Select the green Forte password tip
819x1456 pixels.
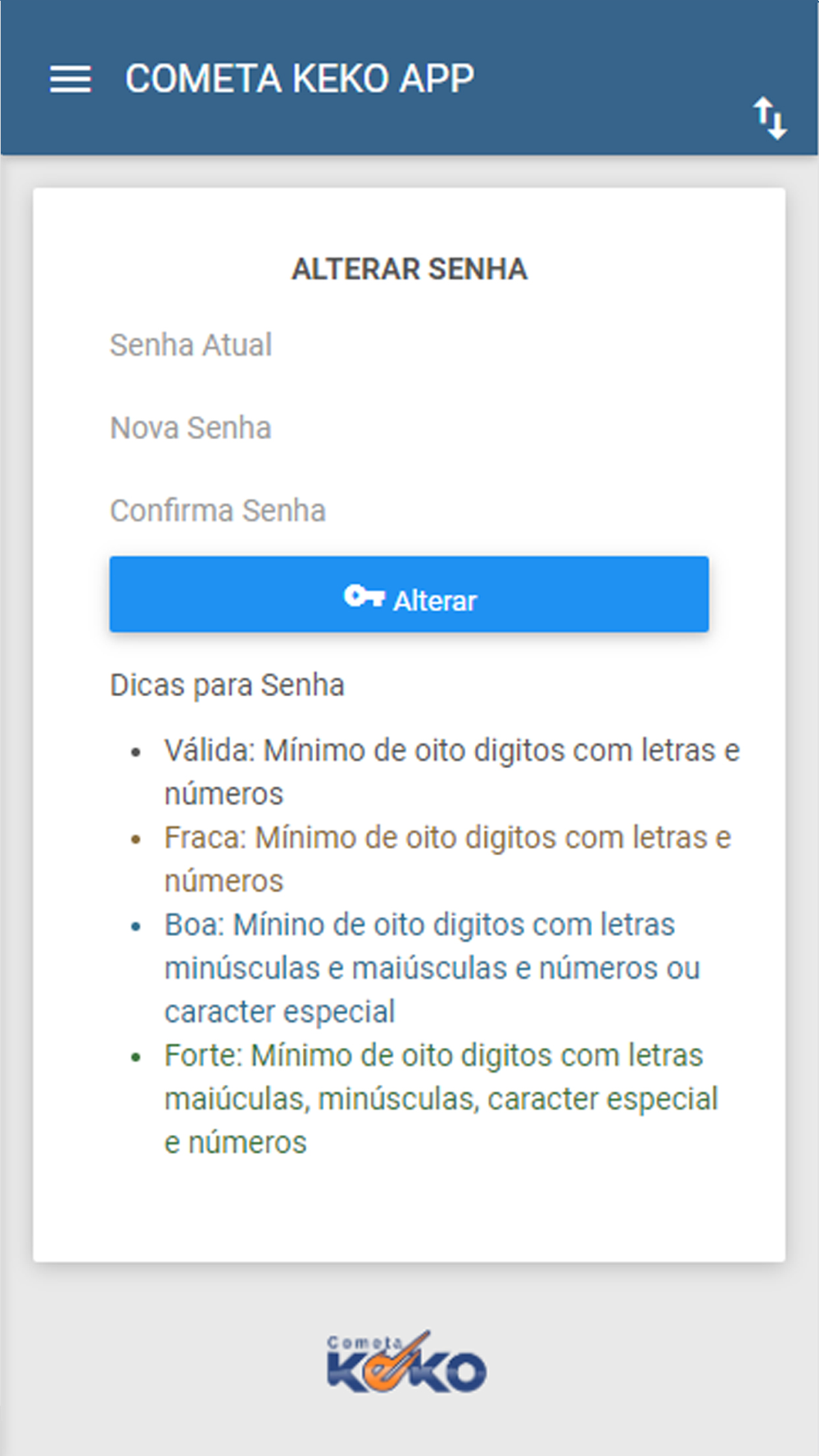click(x=441, y=1099)
